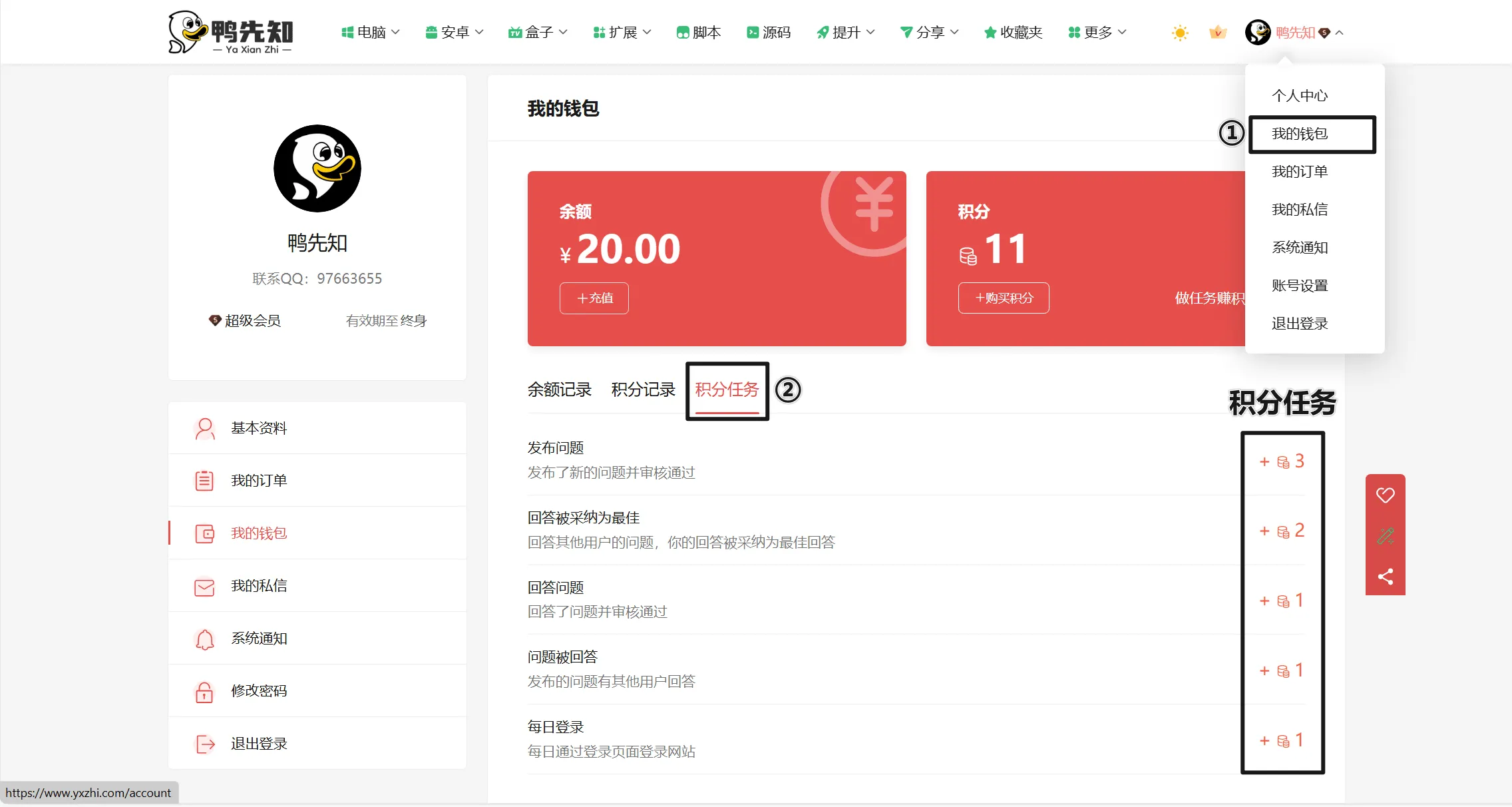The height and width of the screenshot is (807, 1512).
Task: Switch to the 积分任务 tab
Action: 727,390
